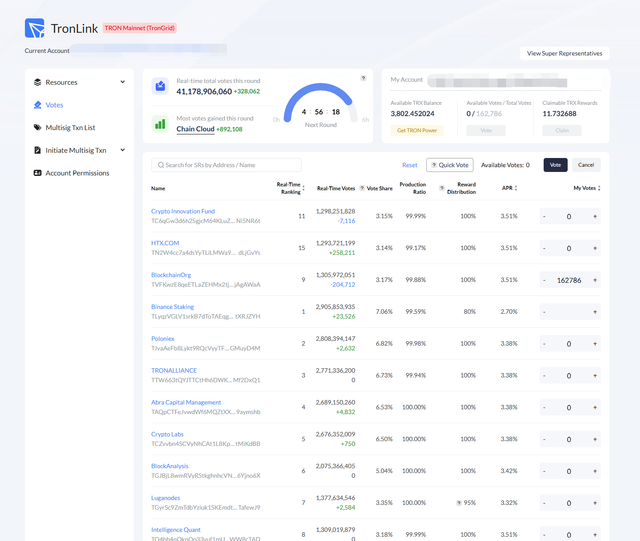Click help icon next to Vote Share
Image resolution: width=640 pixels, height=541 pixels.
pos(362,188)
